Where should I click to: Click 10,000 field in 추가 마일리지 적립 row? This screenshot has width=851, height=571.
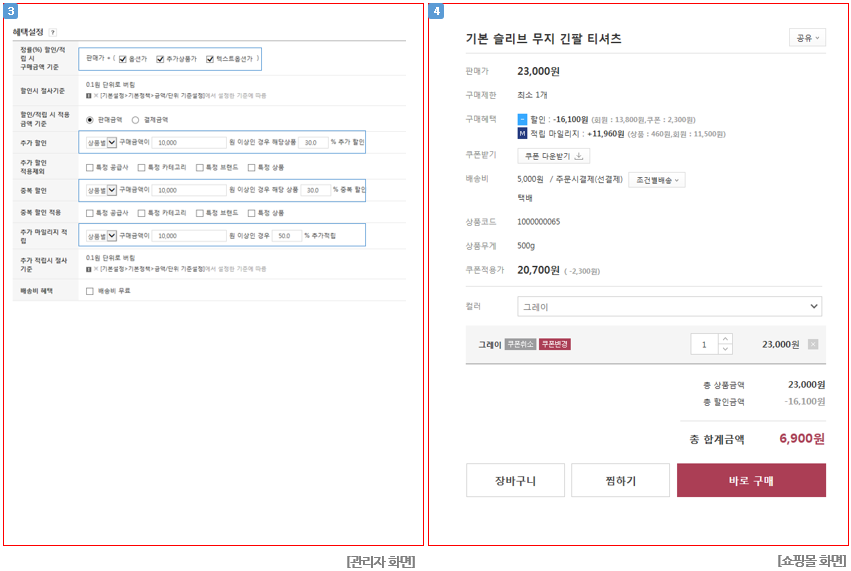(189, 236)
